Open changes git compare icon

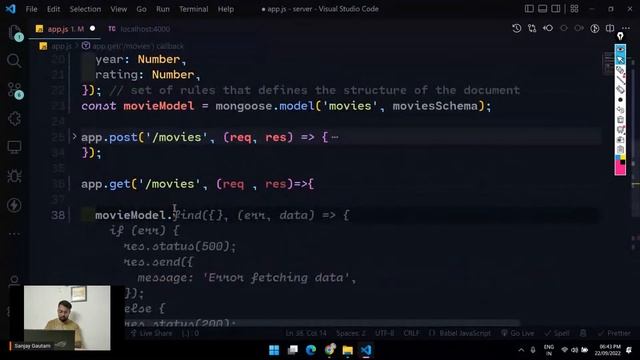pyautogui.click(x=532, y=29)
